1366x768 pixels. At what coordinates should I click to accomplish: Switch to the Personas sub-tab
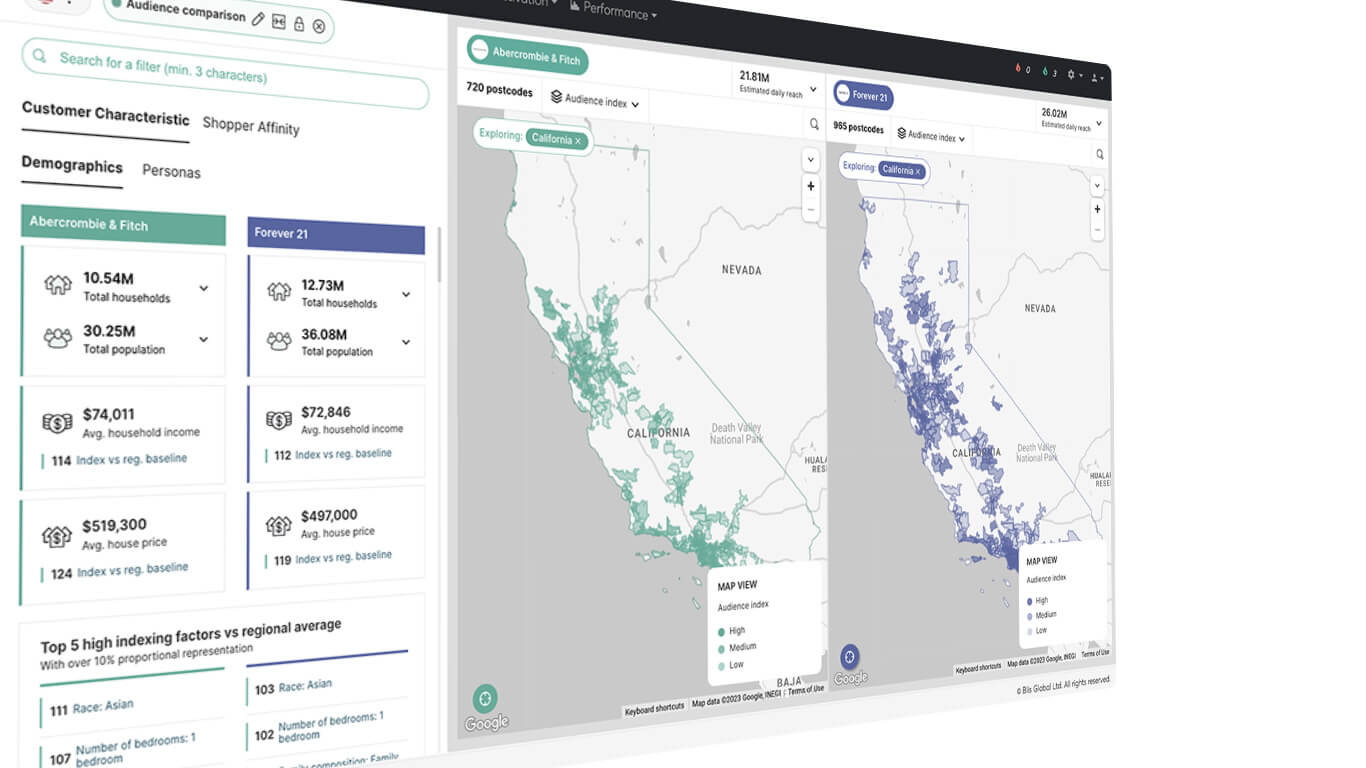171,171
